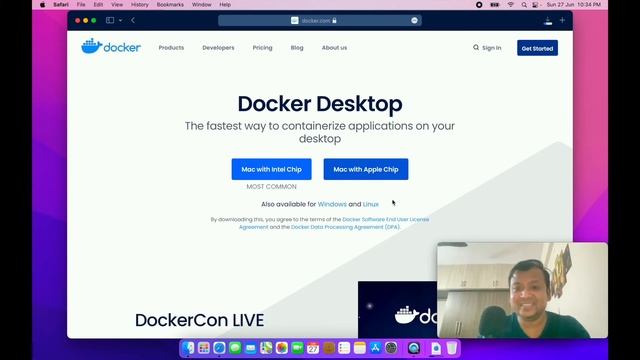Open the site search magnifier icon
Screen dimensions: 640x360
pyautogui.click(x=476, y=48)
